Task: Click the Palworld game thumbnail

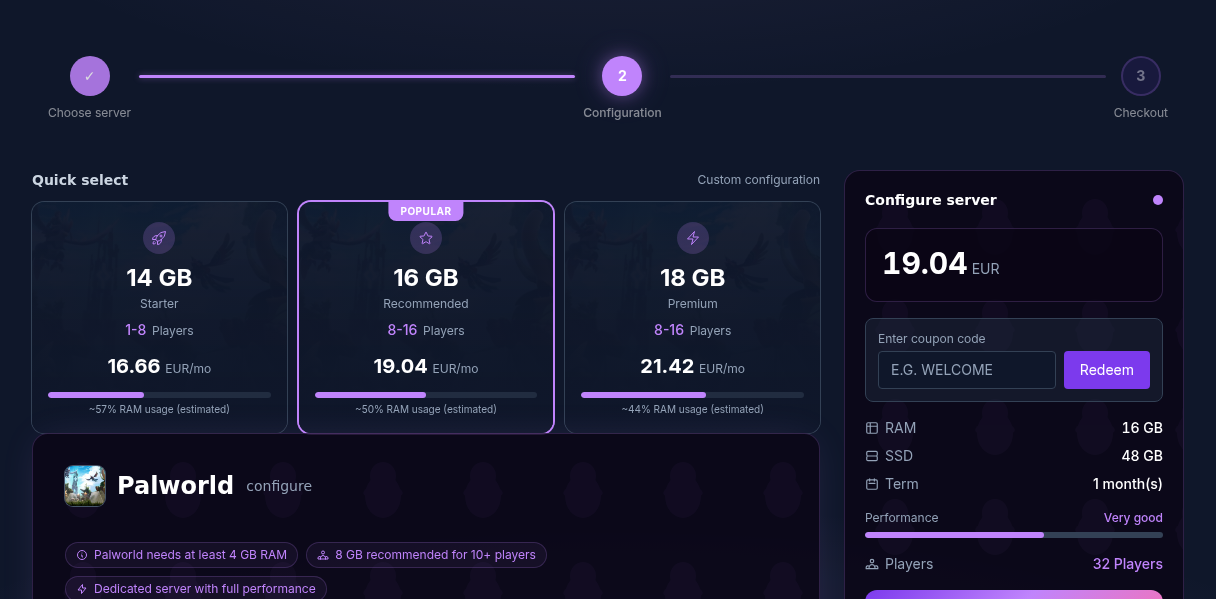Action: click(x=85, y=486)
